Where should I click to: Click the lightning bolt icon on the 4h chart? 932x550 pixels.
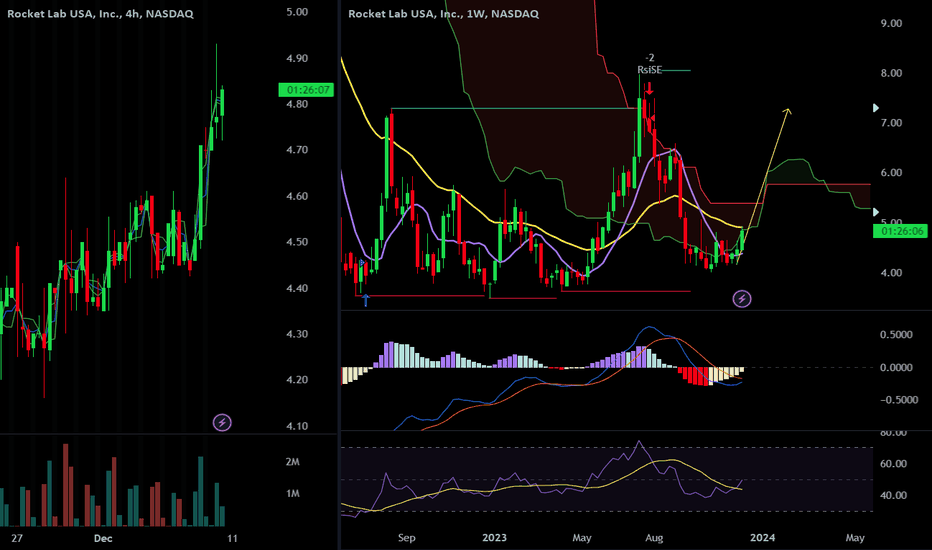coord(222,423)
